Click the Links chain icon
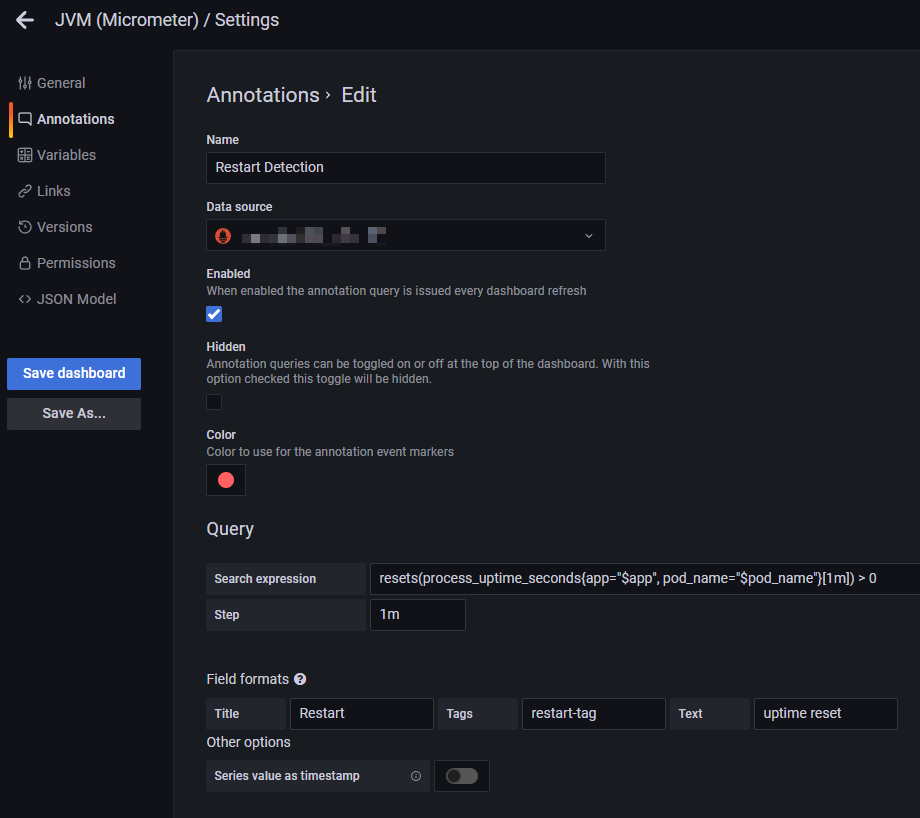Image resolution: width=920 pixels, height=818 pixels. [x=25, y=191]
